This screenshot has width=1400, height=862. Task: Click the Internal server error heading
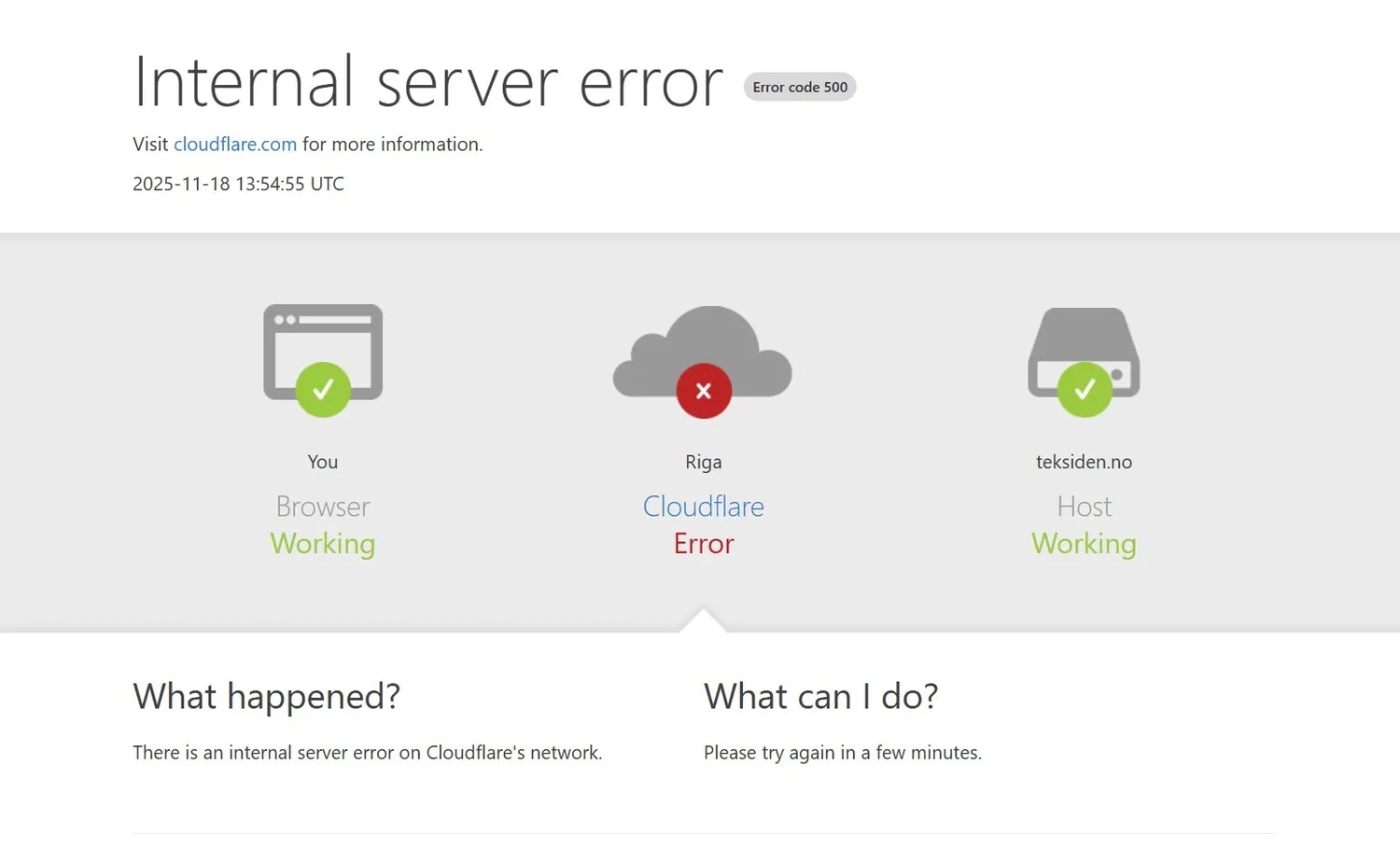tap(427, 82)
